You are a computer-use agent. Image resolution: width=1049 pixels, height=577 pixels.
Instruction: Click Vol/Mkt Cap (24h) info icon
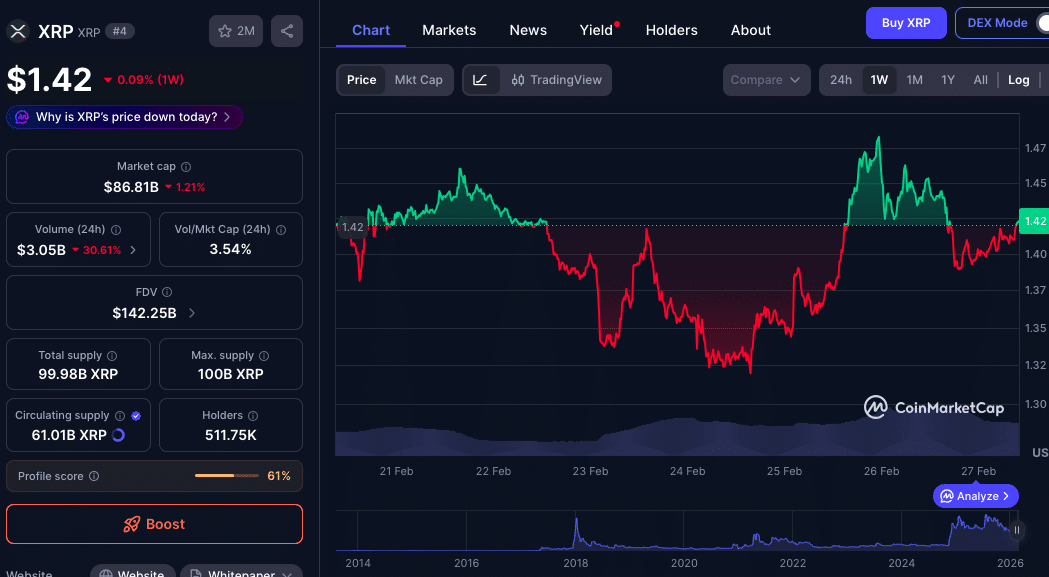(x=281, y=230)
